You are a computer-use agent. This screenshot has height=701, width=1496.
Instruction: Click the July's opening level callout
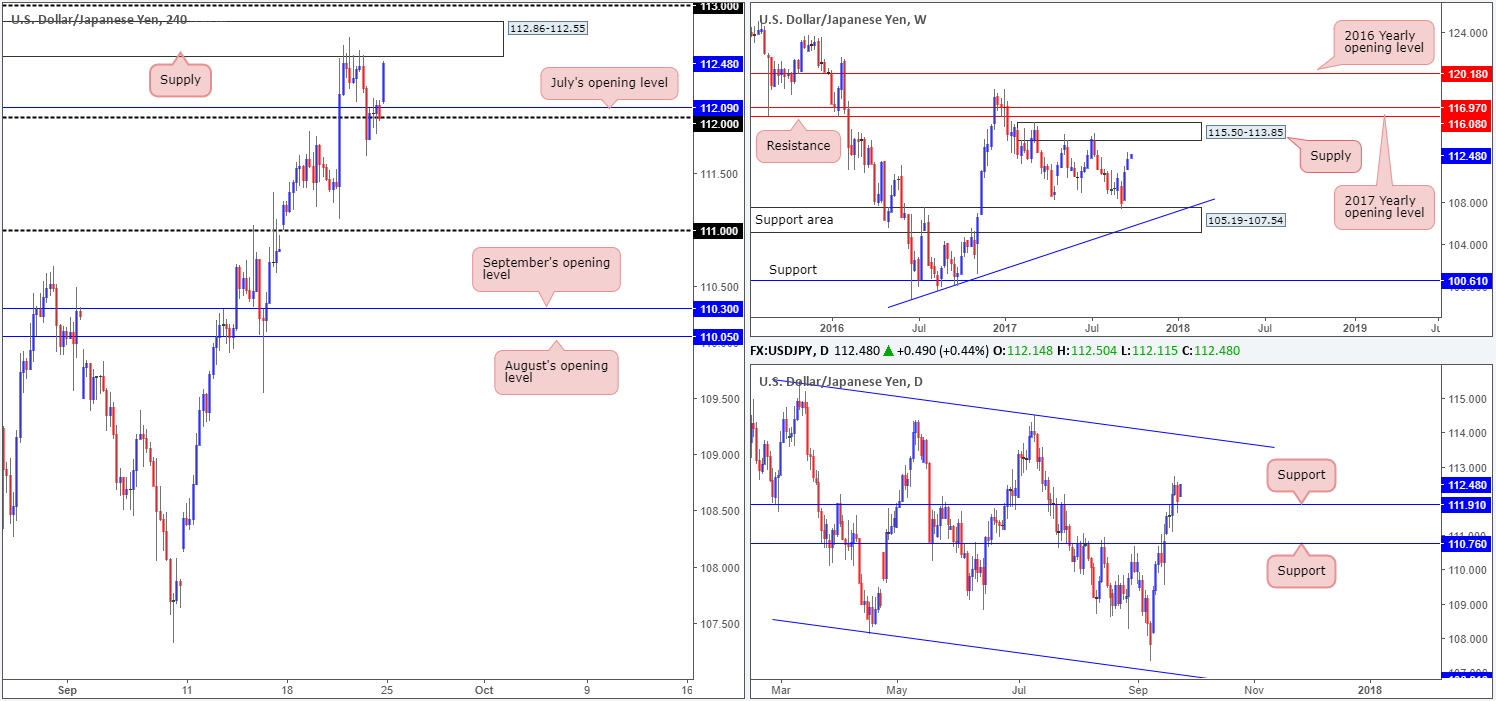click(610, 83)
